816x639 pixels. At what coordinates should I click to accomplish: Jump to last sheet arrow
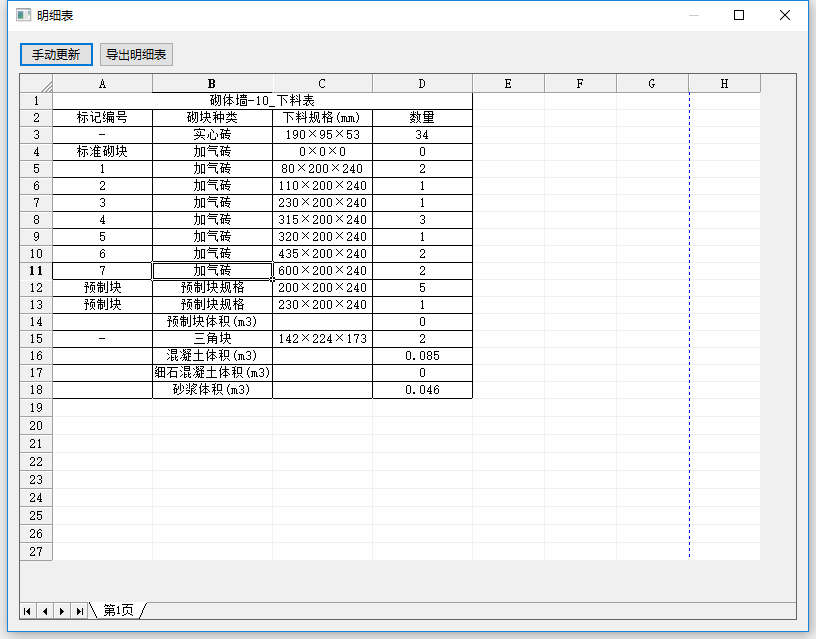(x=79, y=611)
